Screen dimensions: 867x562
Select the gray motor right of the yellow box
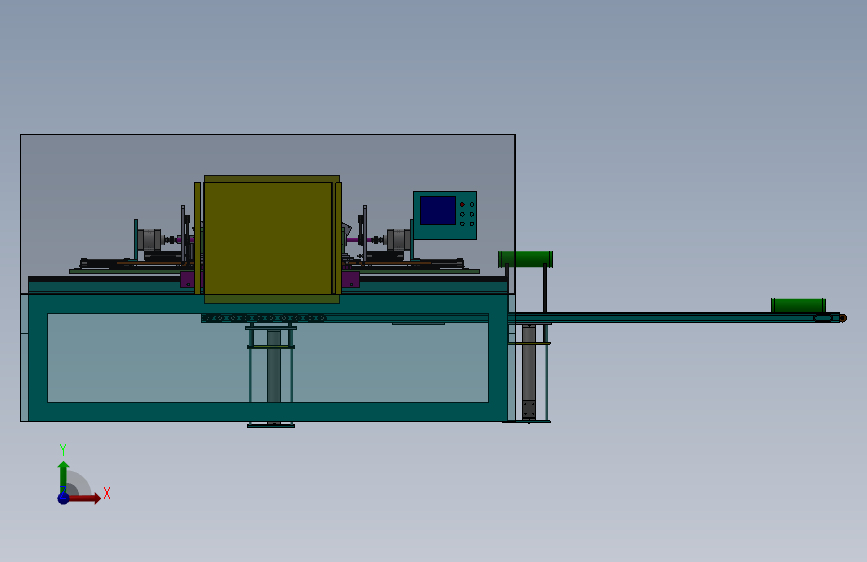[398, 239]
